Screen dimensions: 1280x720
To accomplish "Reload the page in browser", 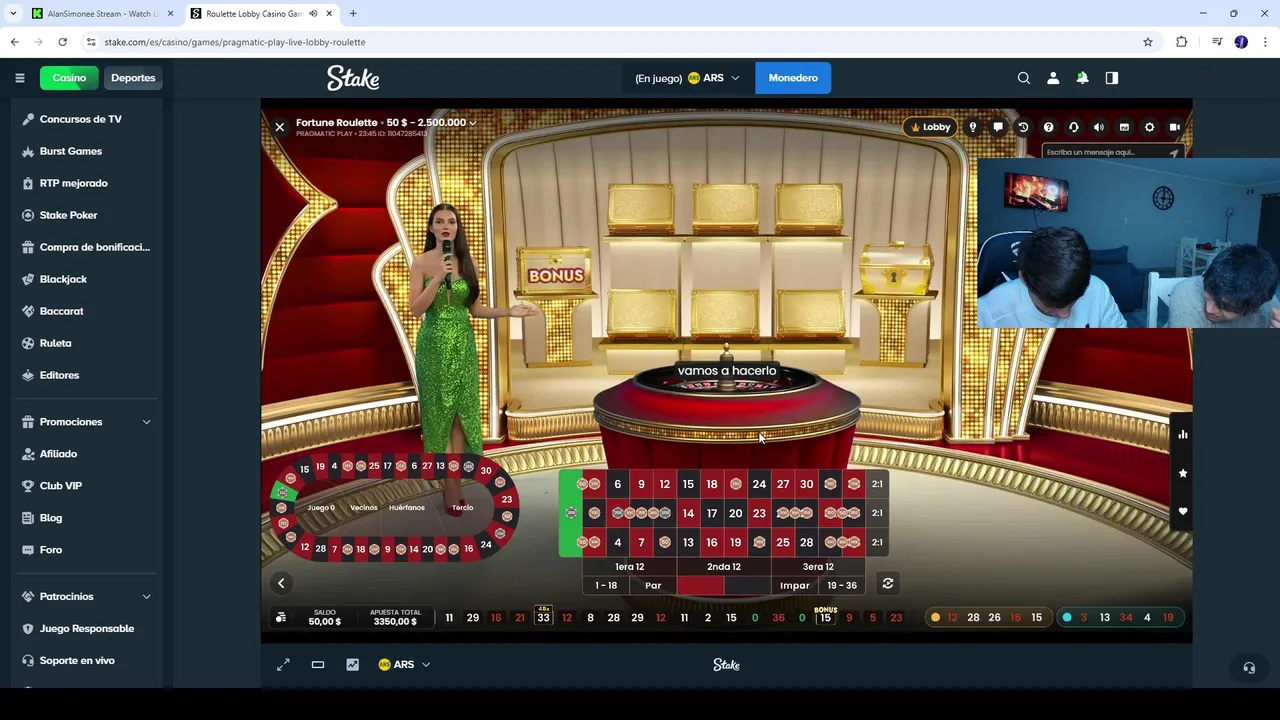I will [x=62, y=42].
